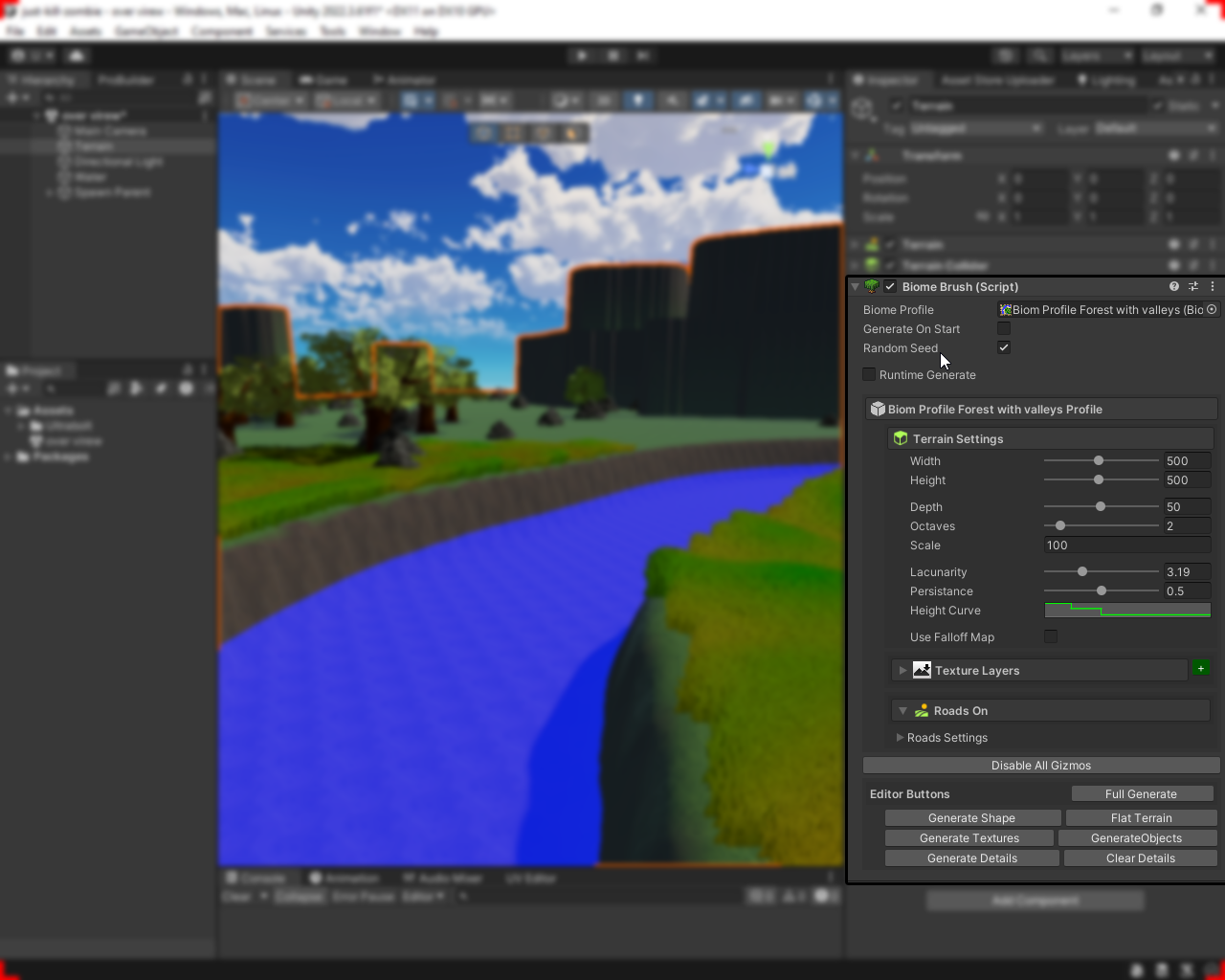Image resolution: width=1225 pixels, height=980 pixels.
Task: Click the Width slider handle
Action: point(1099,460)
